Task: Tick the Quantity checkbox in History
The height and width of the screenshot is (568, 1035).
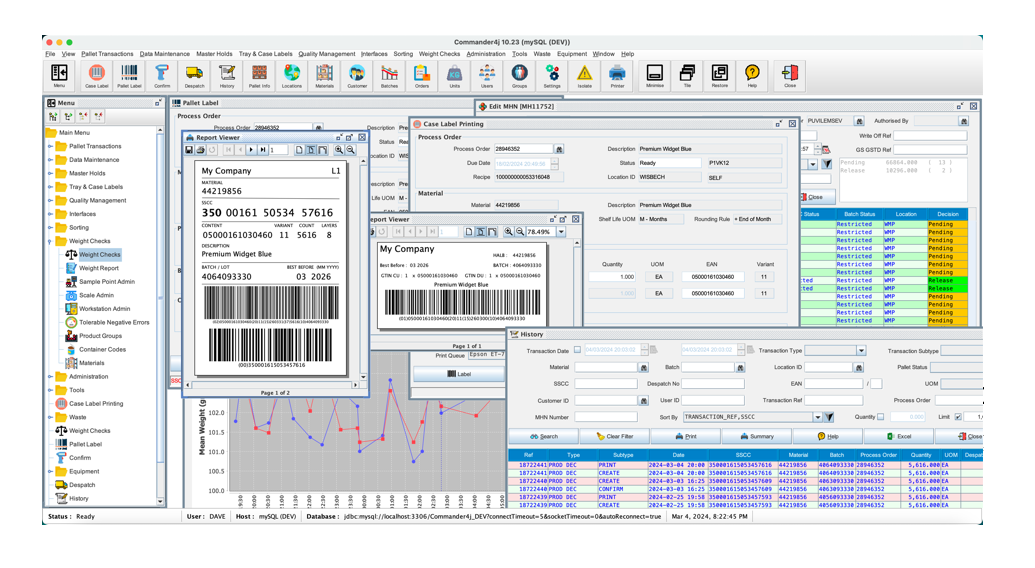Action: pos(880,417)
